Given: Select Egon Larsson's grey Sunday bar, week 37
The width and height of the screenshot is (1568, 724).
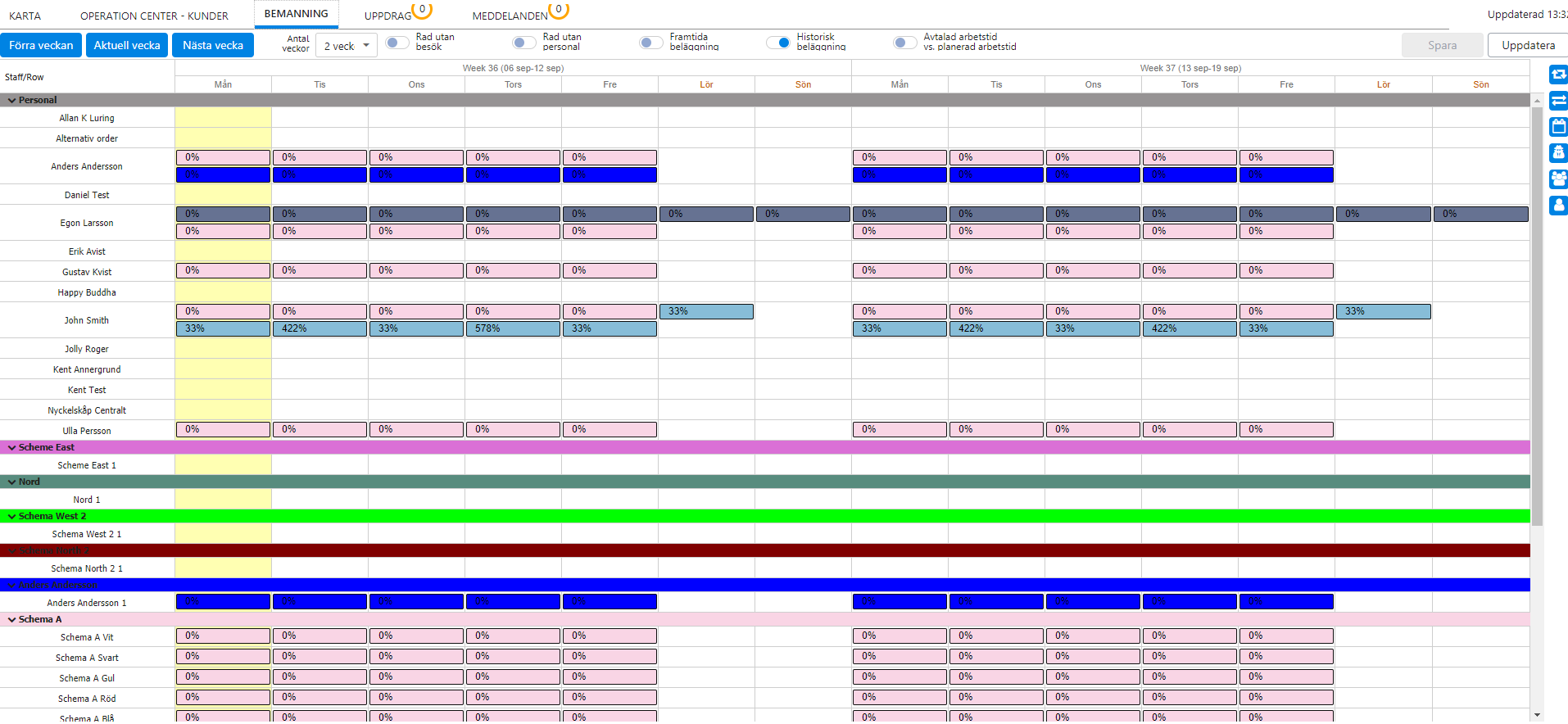Looking at the screenshot, I should pyautogui.click(x=1480, y=214).
